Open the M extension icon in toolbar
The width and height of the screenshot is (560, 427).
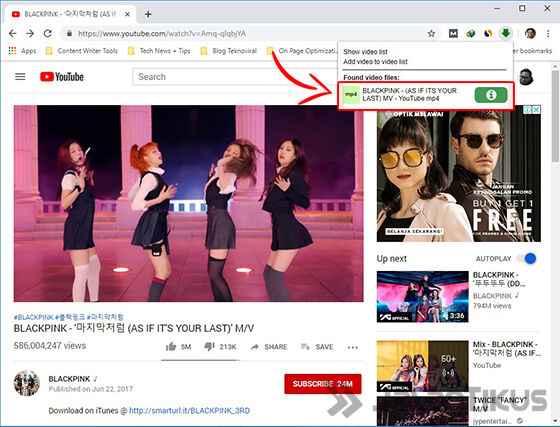point(453,34)
